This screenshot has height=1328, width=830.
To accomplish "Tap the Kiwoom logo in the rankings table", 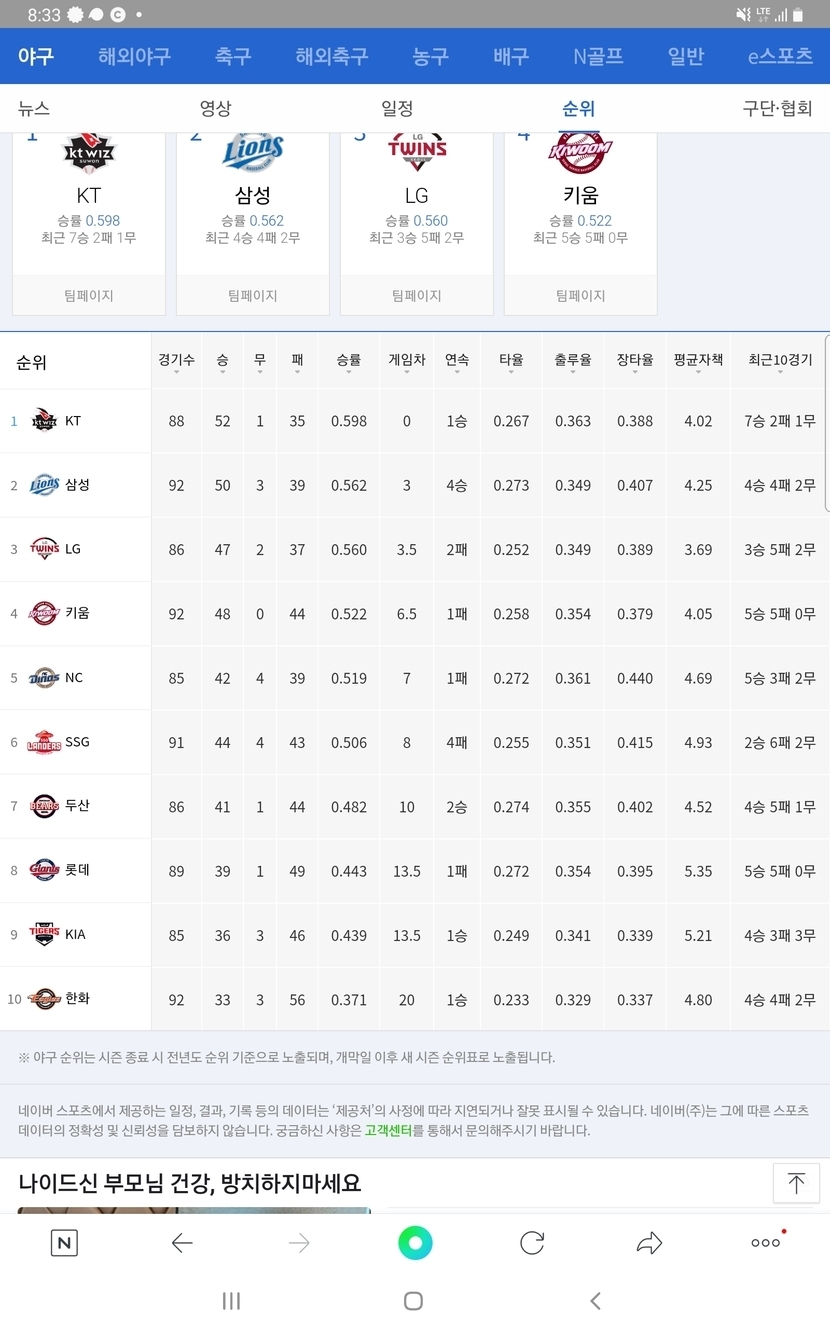I will (44, 613).
